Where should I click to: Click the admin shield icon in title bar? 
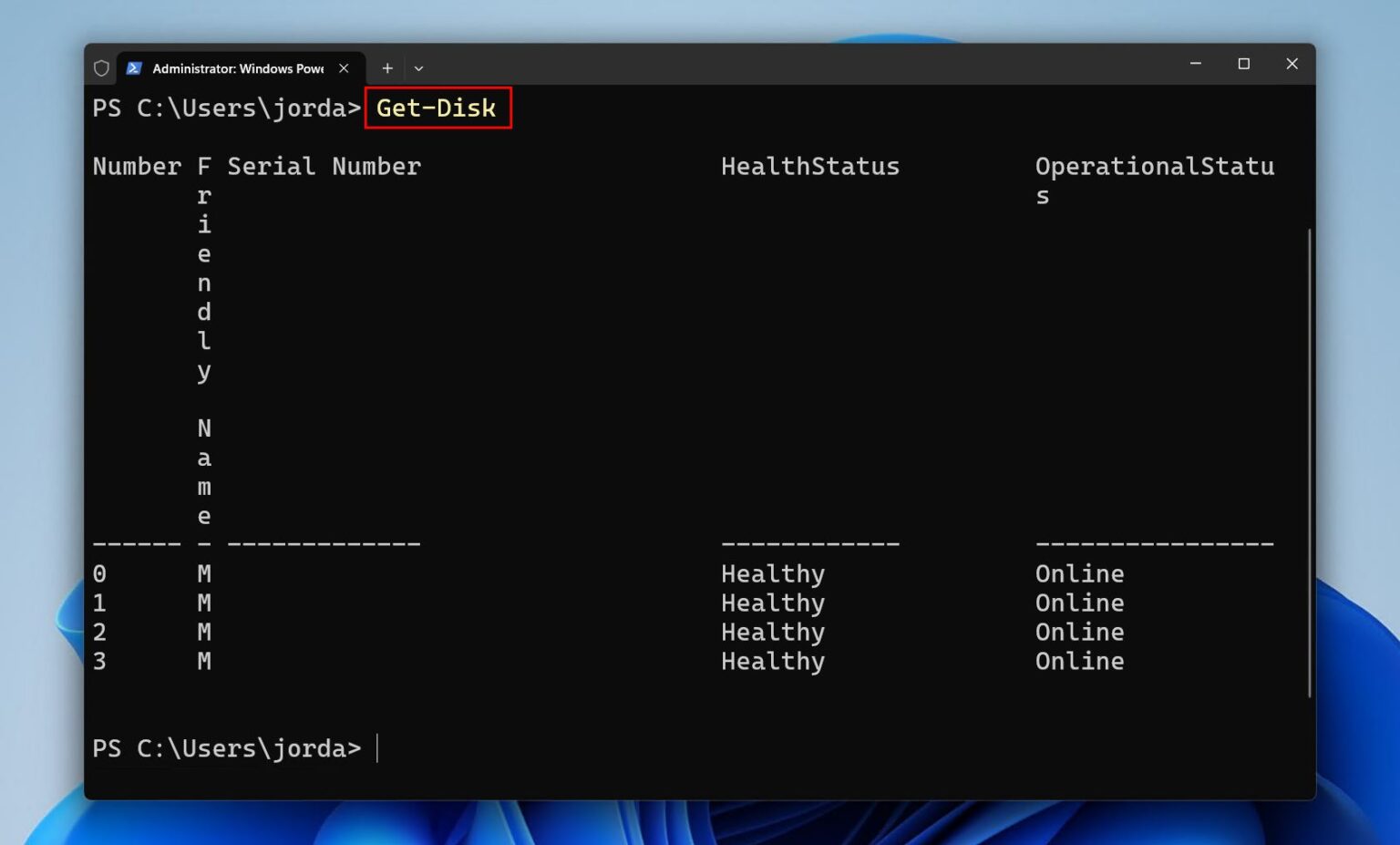(x=101, y=67)
